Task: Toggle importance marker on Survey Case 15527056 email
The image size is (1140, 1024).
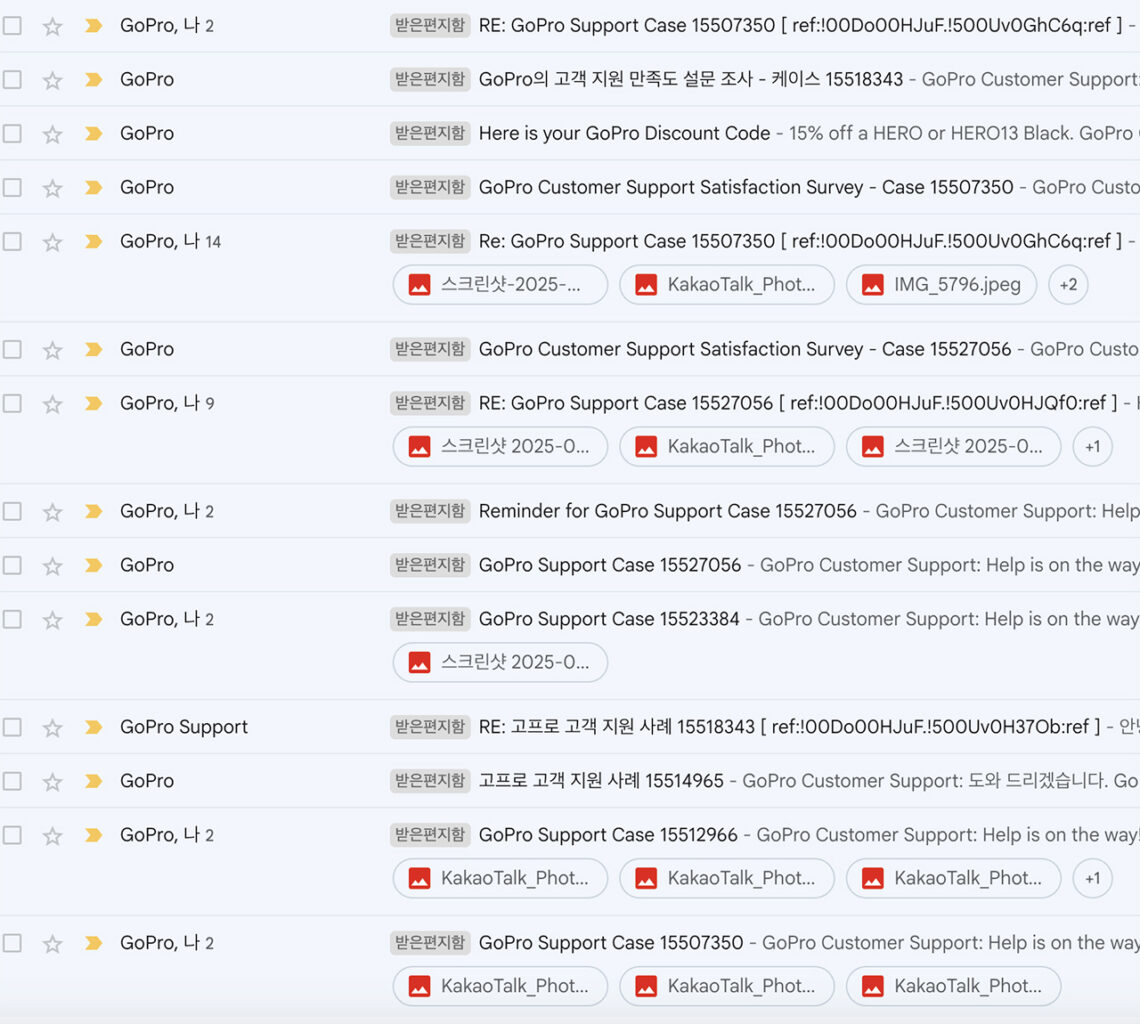Action: click(x=93, y=349)
